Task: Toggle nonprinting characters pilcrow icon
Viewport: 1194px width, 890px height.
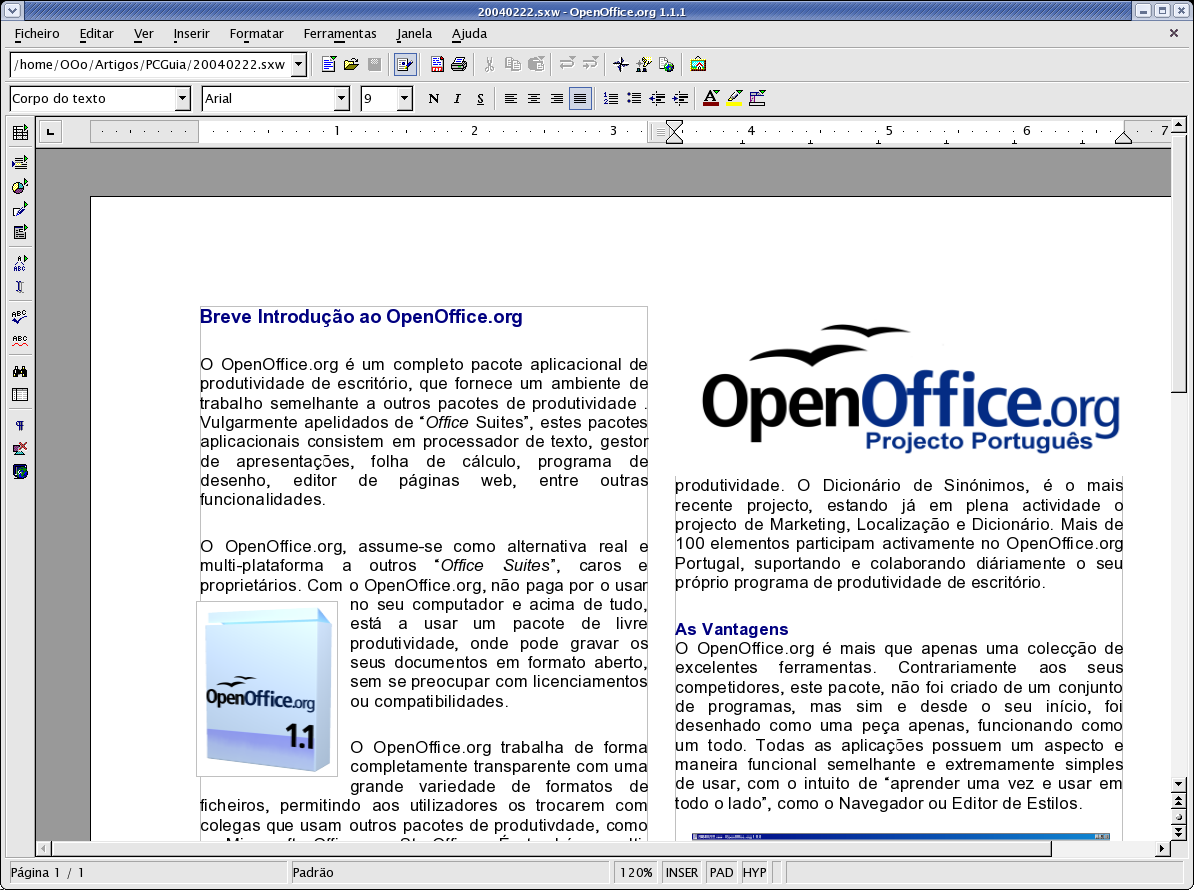Action: click(x=20, y=425)
